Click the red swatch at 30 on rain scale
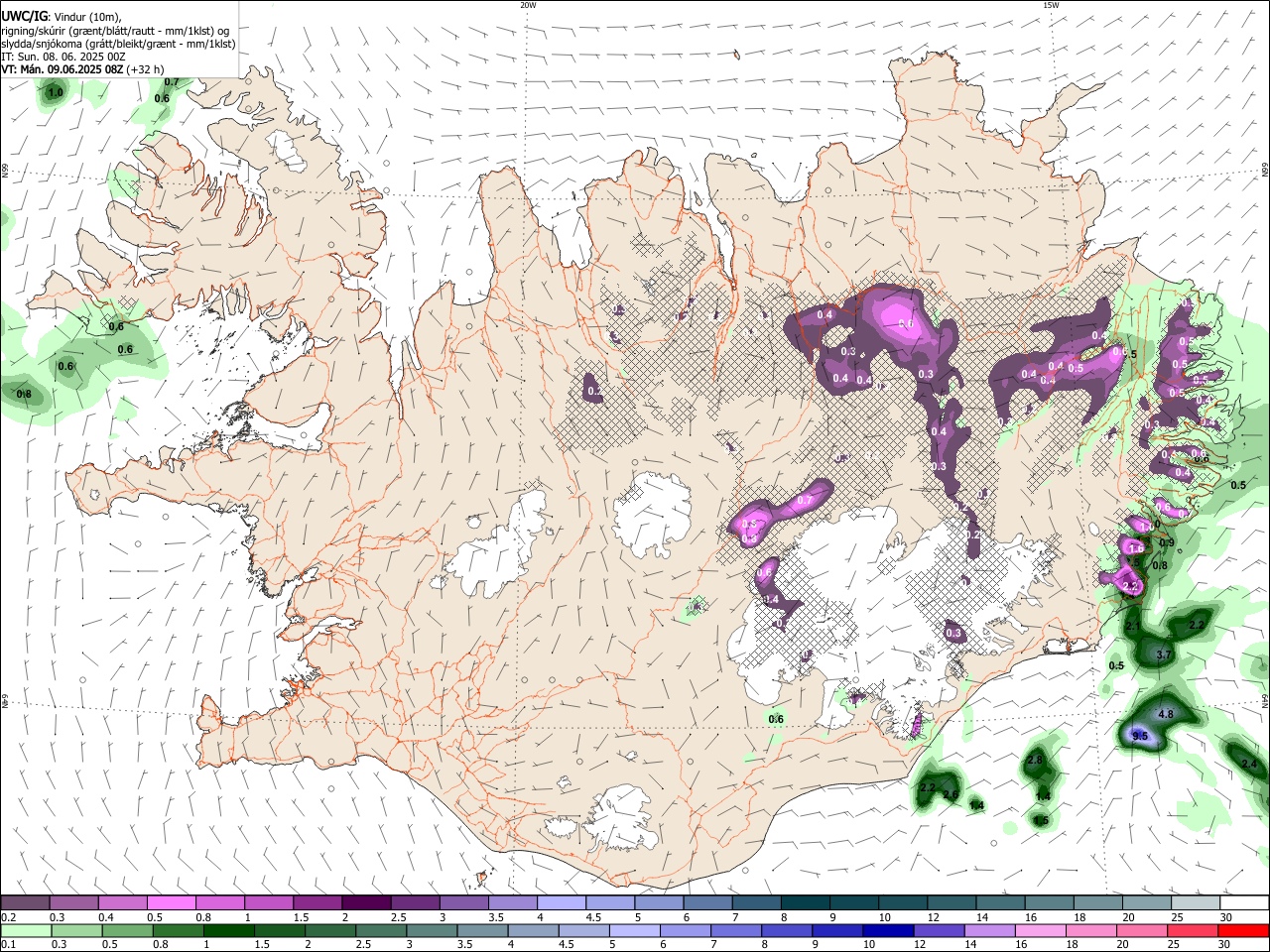1270x952 pixels. pyautogui.click(x=1244, y=930)
